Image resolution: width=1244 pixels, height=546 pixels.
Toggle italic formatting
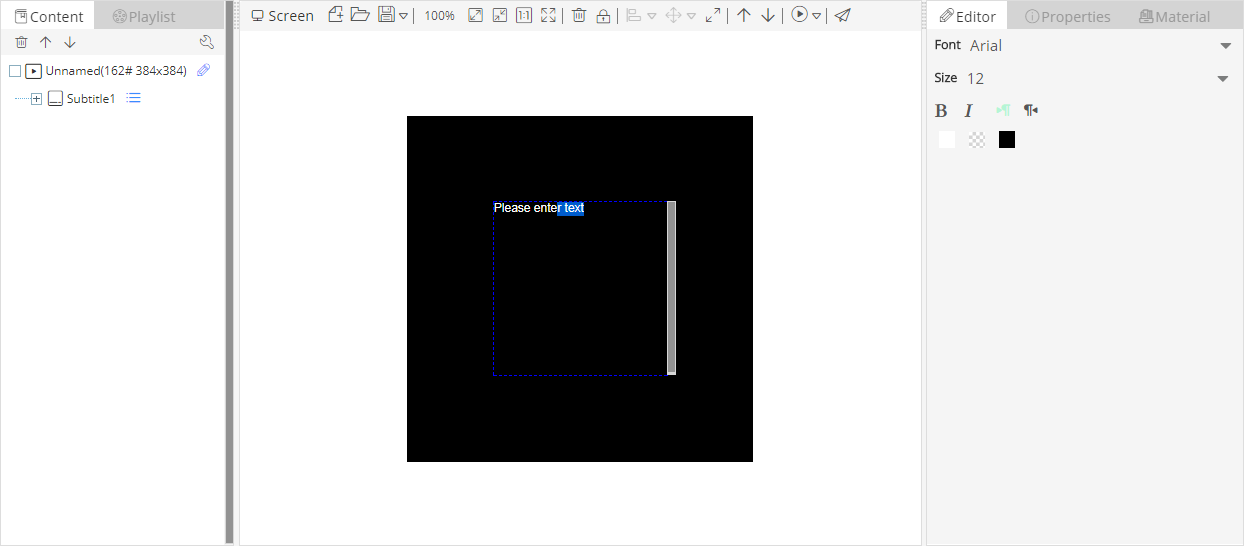(x=968, y=111)
